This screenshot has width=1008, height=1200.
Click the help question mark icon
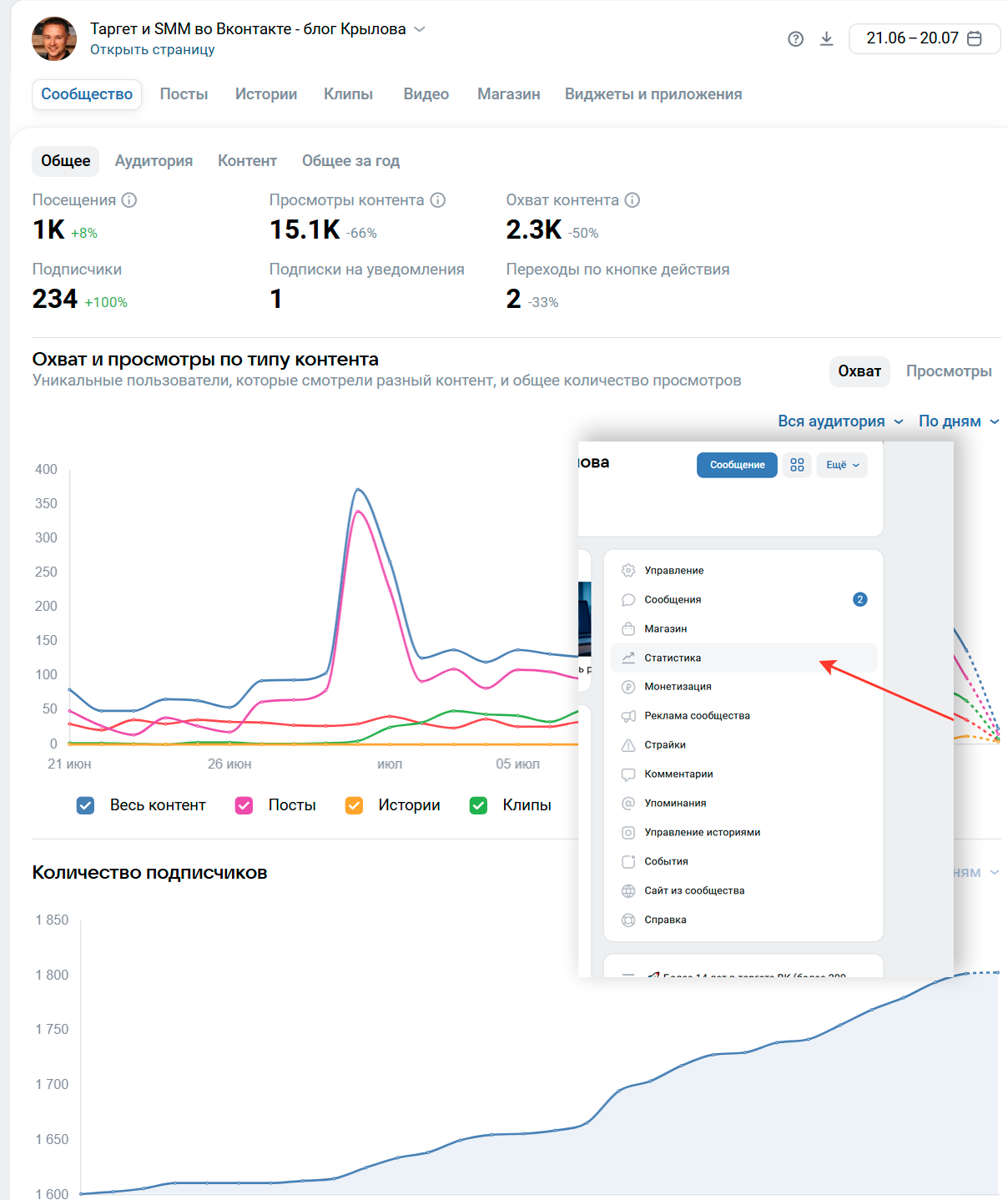pyautogui.click(x=795, y=39)
